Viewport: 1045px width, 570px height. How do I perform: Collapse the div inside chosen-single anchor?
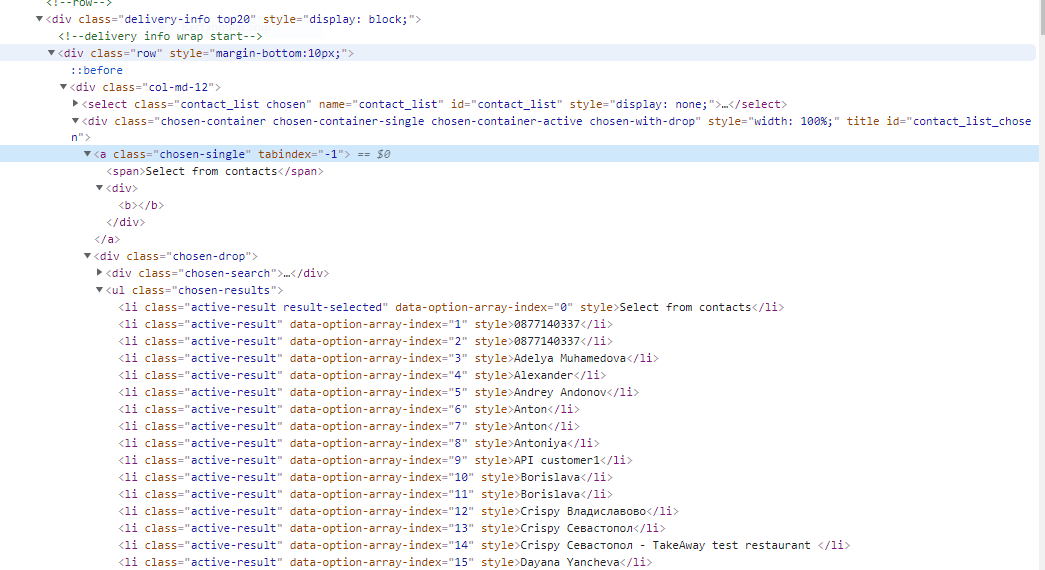pyautogui.click(x=99, y=188)
